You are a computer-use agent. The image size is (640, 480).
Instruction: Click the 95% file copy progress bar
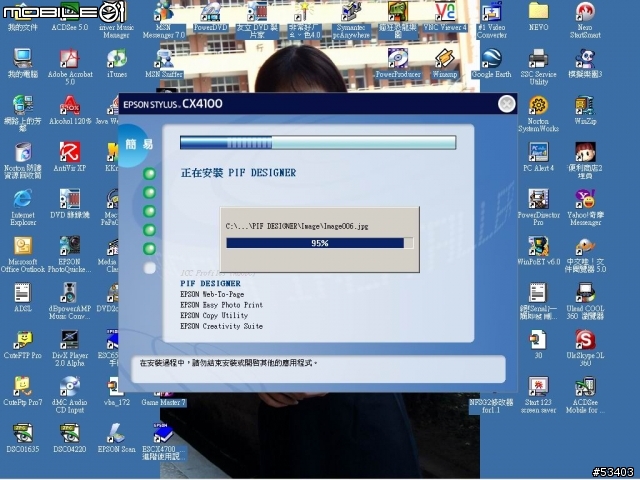tap(320, 243)
